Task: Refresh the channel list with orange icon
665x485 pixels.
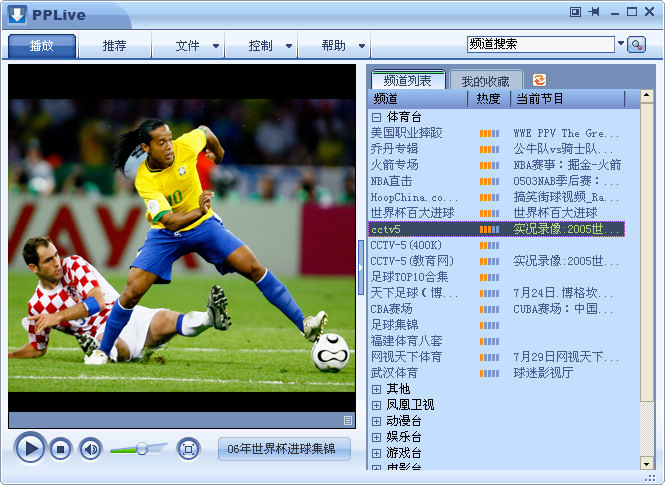Action: (x=539, y=80)
